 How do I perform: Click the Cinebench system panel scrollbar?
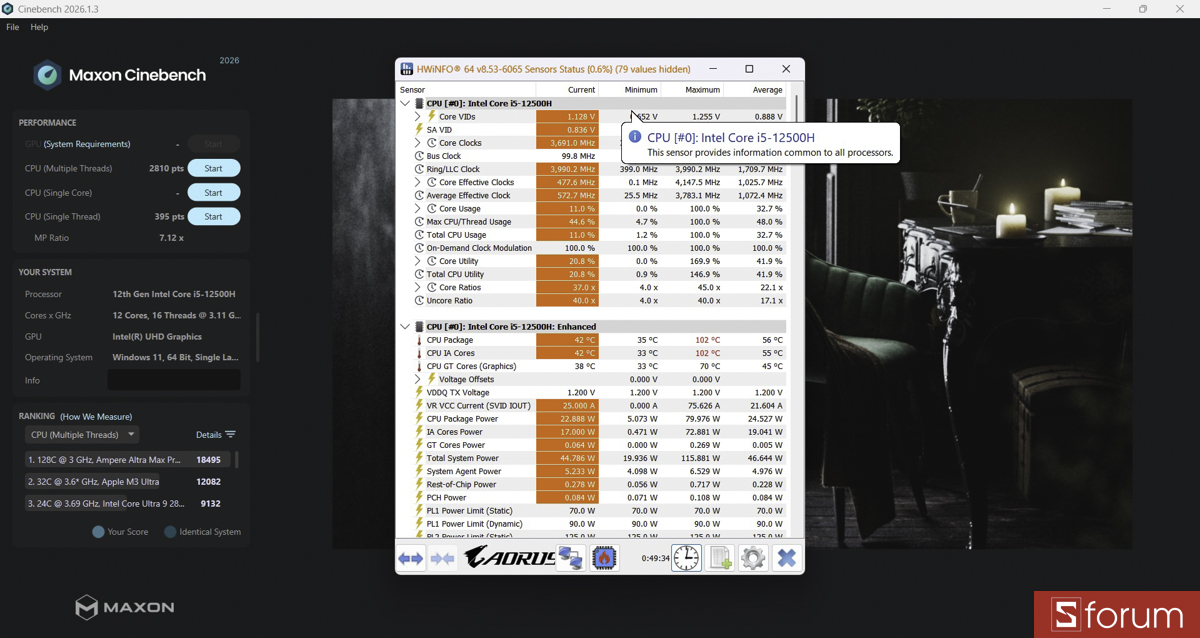257,338
